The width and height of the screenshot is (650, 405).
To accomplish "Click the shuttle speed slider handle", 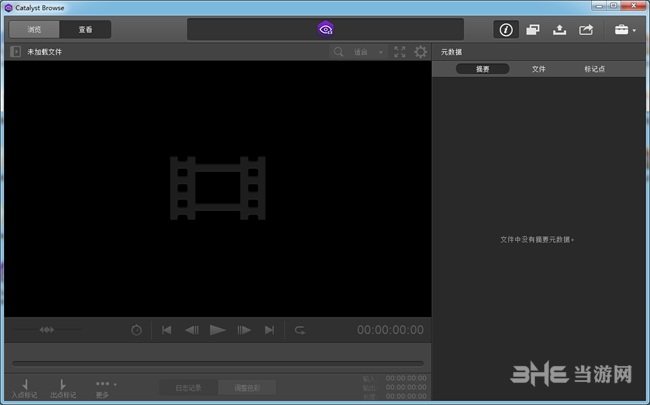I will 47,330.
